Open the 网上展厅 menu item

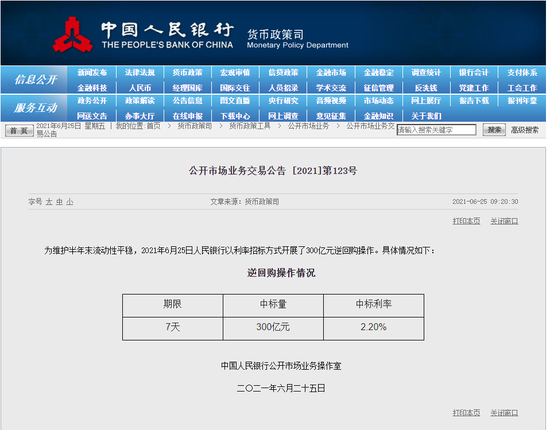pyautogui.click(x=426, y=101)
